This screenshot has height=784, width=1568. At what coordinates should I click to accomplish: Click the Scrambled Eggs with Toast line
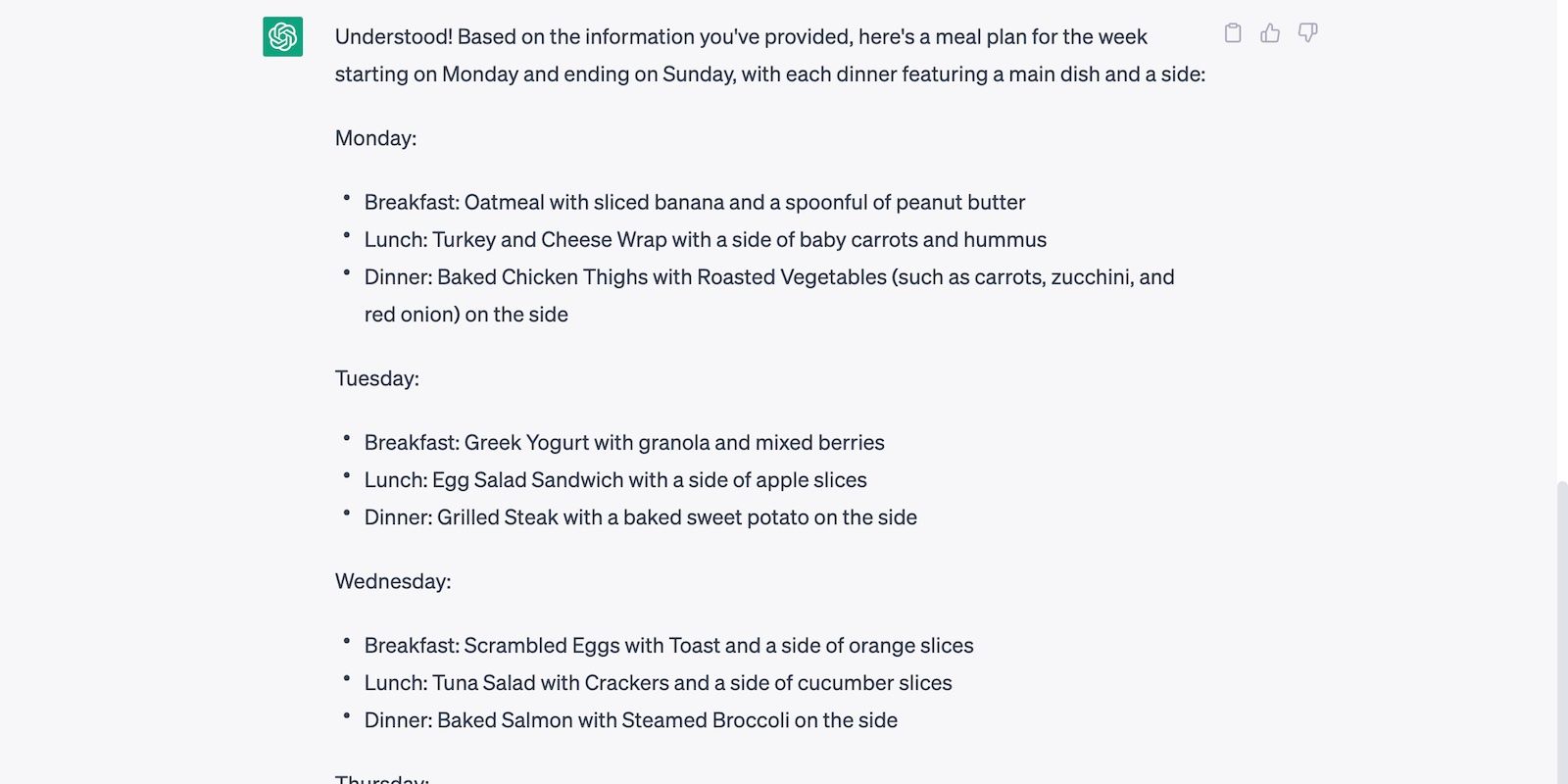668,646
